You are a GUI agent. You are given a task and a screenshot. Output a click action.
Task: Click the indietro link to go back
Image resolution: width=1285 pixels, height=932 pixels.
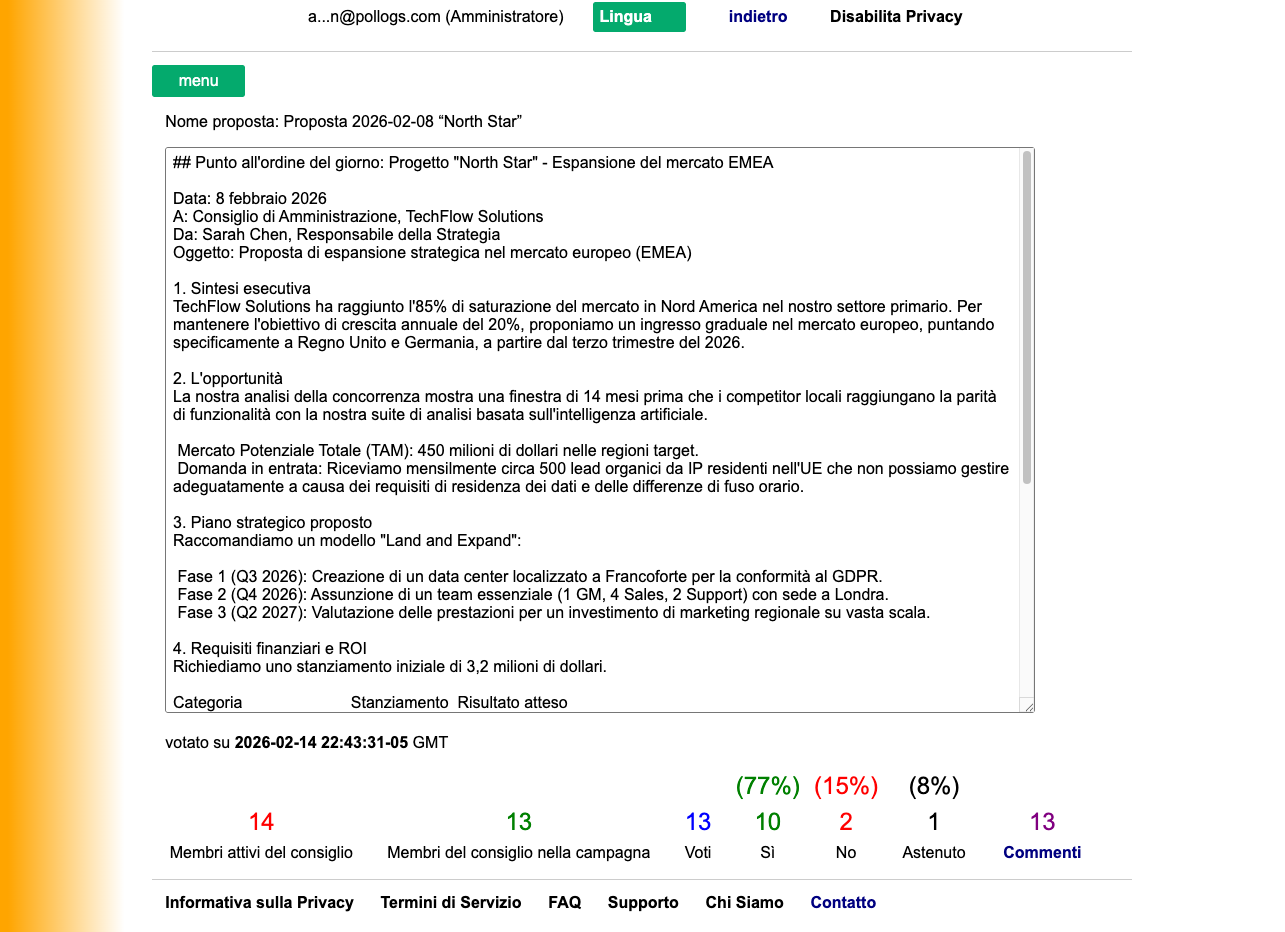[x=757, y=17]
